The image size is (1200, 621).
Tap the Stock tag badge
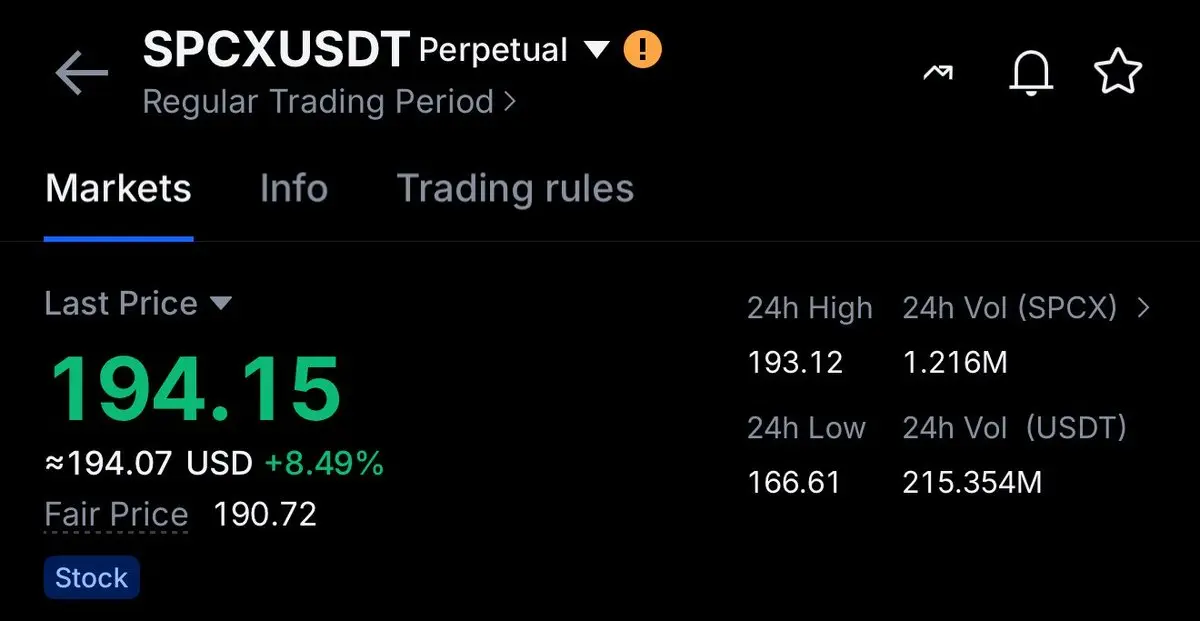click(91, 578)
